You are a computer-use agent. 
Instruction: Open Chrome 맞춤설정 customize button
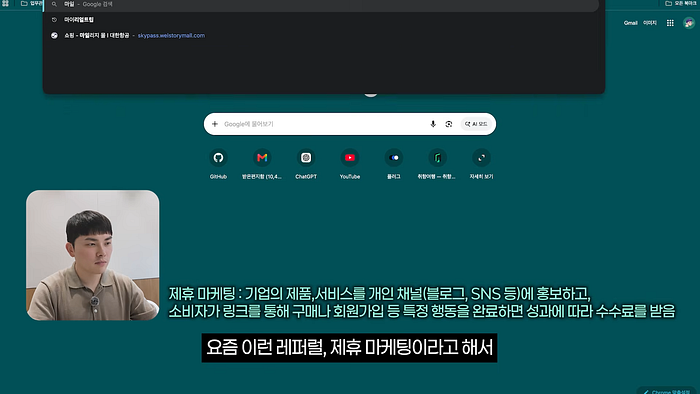click(x=668, y=391)
